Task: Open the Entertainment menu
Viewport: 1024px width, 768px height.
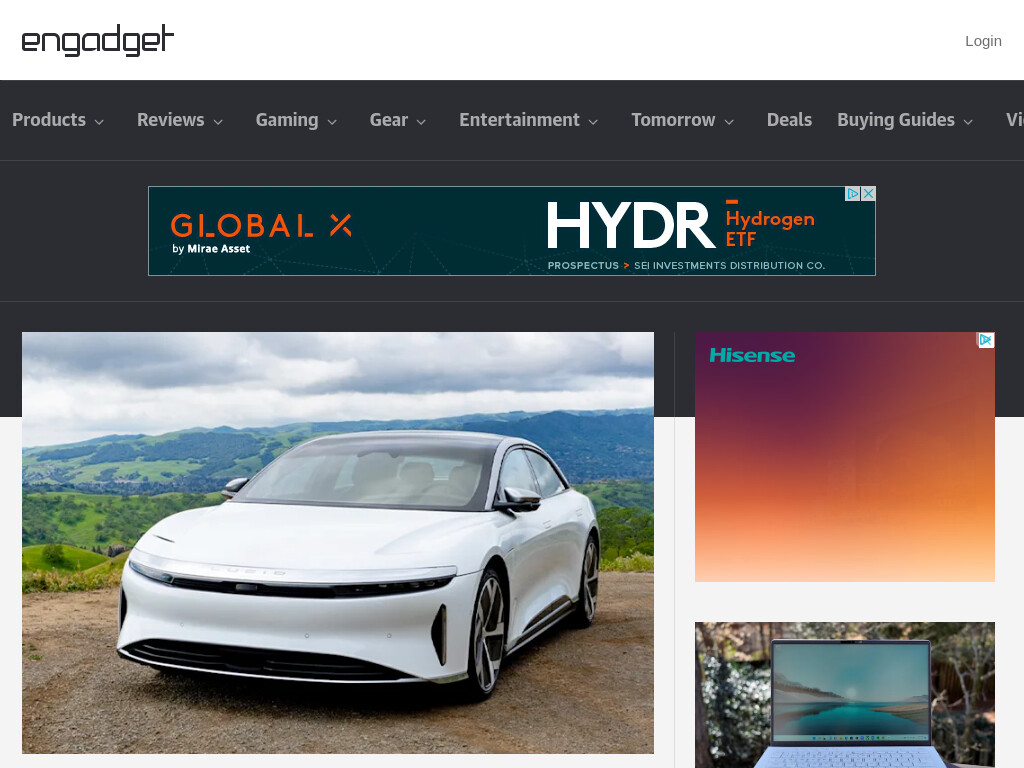Action: pyautogui.click(x=519, y=120)
